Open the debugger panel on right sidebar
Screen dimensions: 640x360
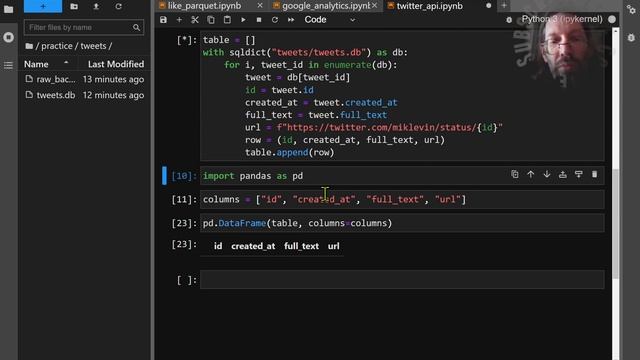(x=631, y=38)
